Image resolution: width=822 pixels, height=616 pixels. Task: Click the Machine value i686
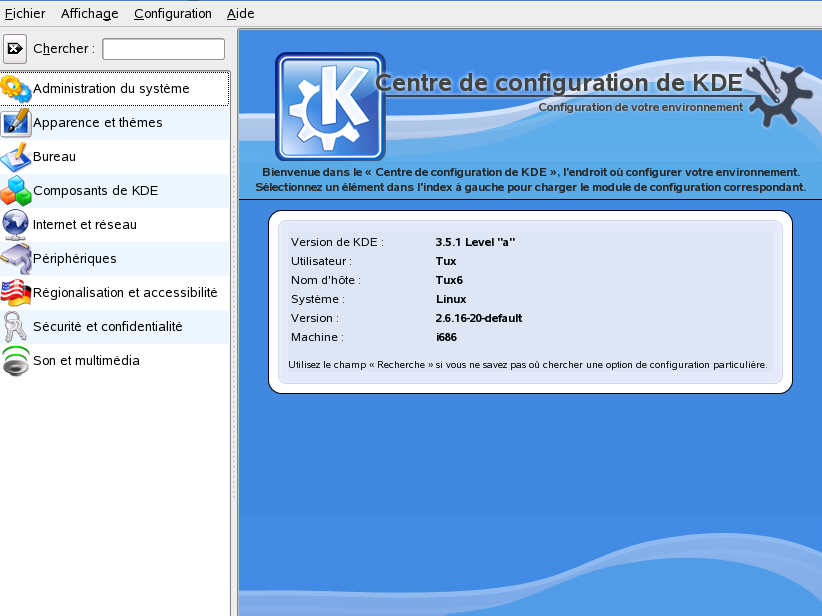(446, 337)
